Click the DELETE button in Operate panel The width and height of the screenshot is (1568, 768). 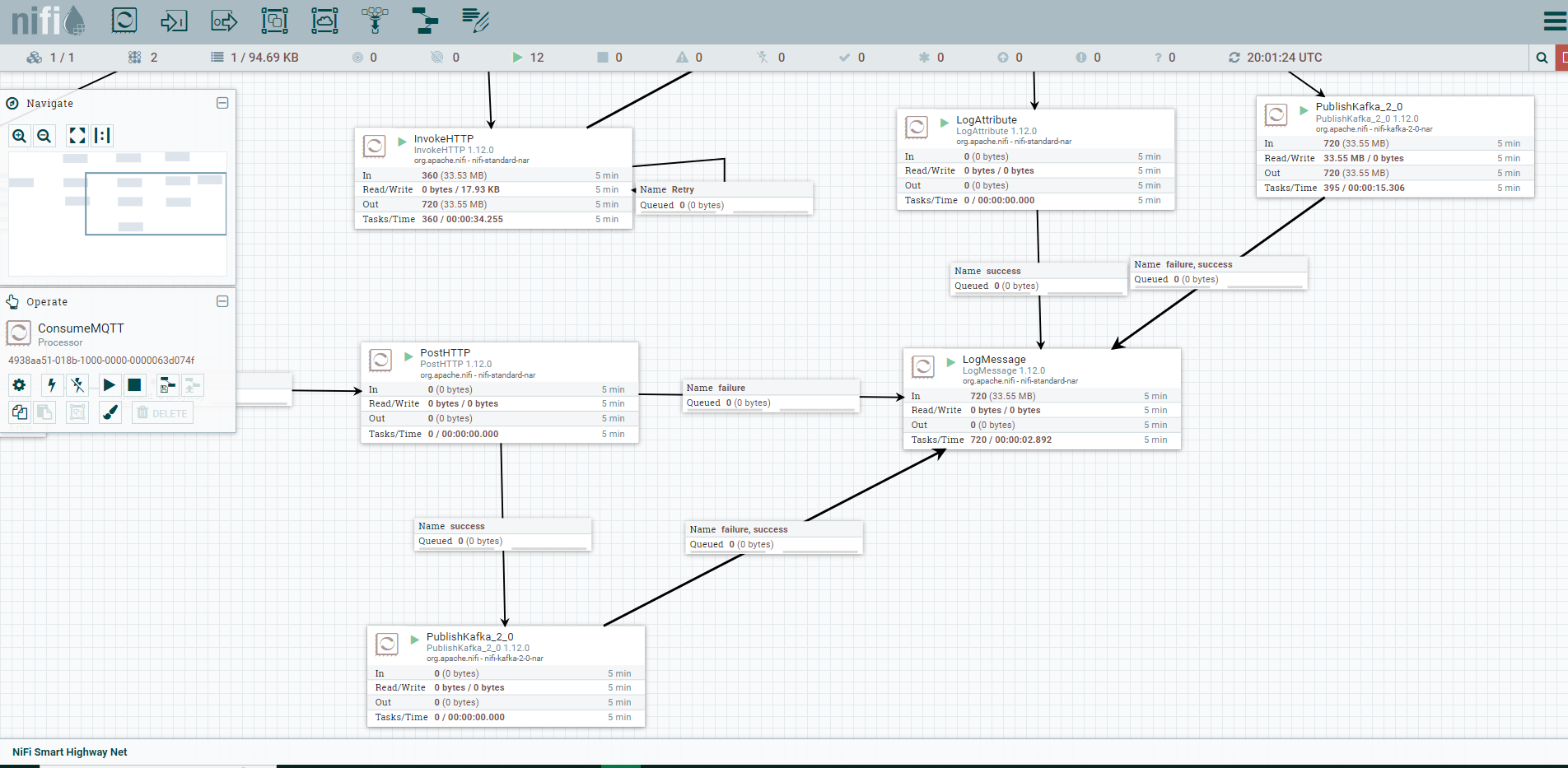162,413
